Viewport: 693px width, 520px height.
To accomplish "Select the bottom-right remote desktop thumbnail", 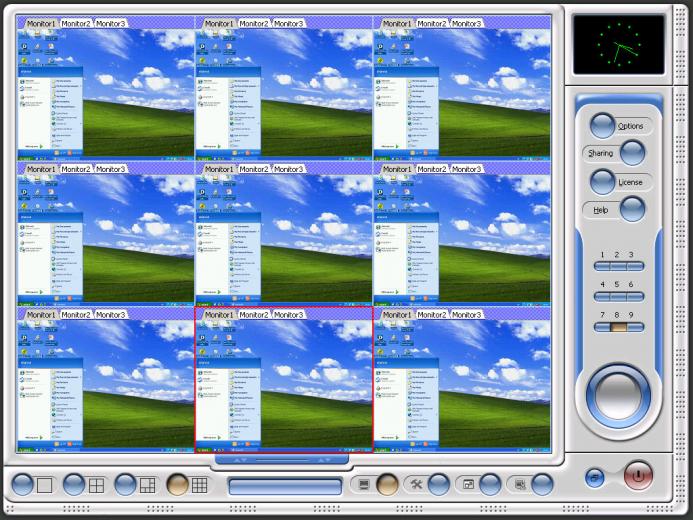I will point(462,386).
